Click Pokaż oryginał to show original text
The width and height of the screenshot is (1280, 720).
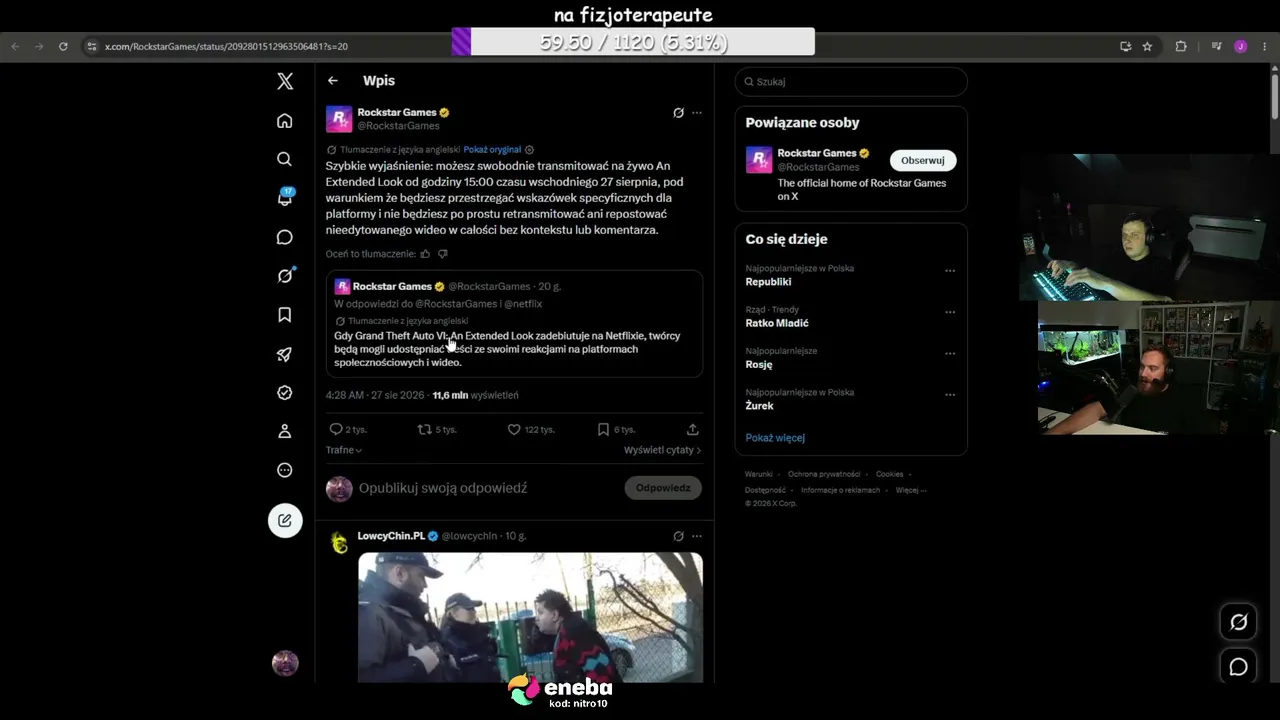coord(492,150)
